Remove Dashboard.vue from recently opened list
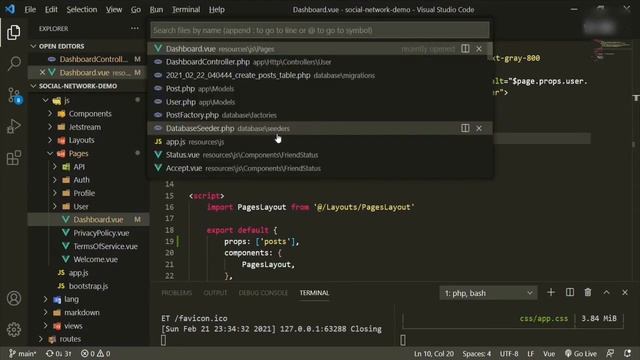This screenshot has width=640, height=360. (x=479, y=49)
